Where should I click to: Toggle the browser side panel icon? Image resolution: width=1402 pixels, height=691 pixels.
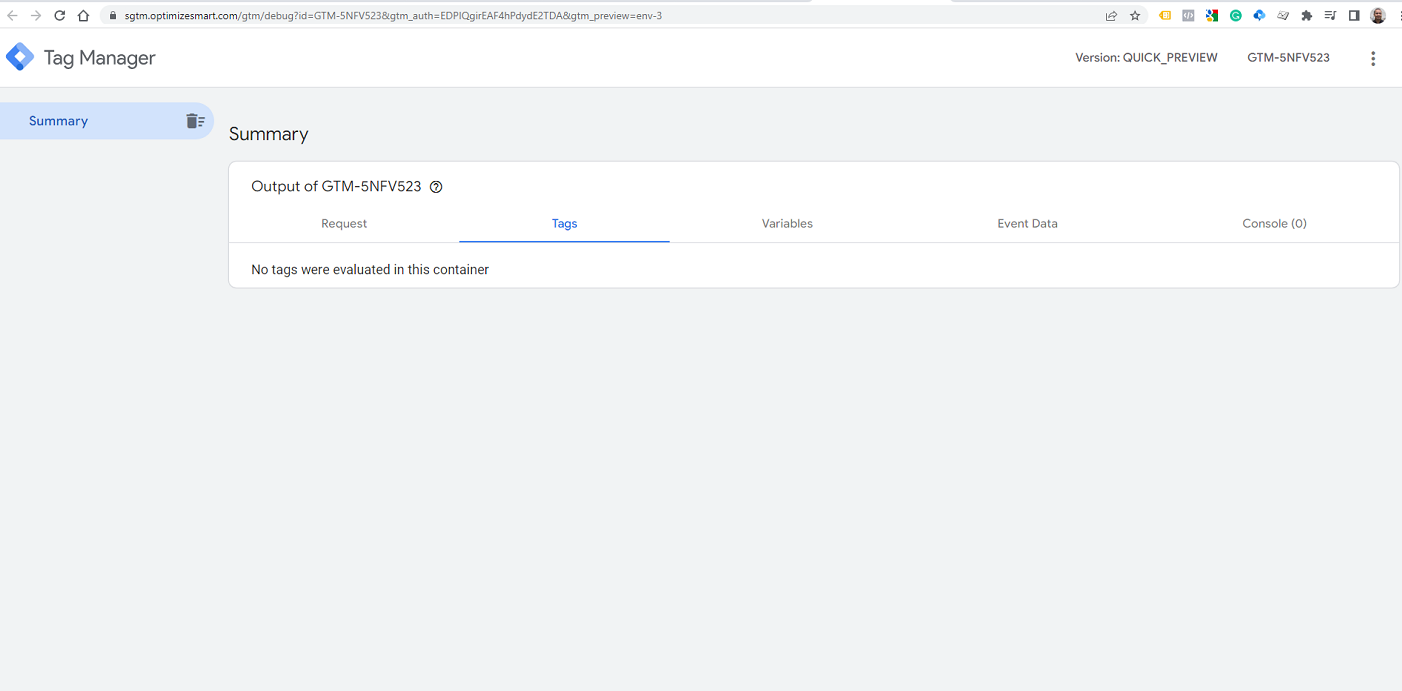pos(1354,16)
